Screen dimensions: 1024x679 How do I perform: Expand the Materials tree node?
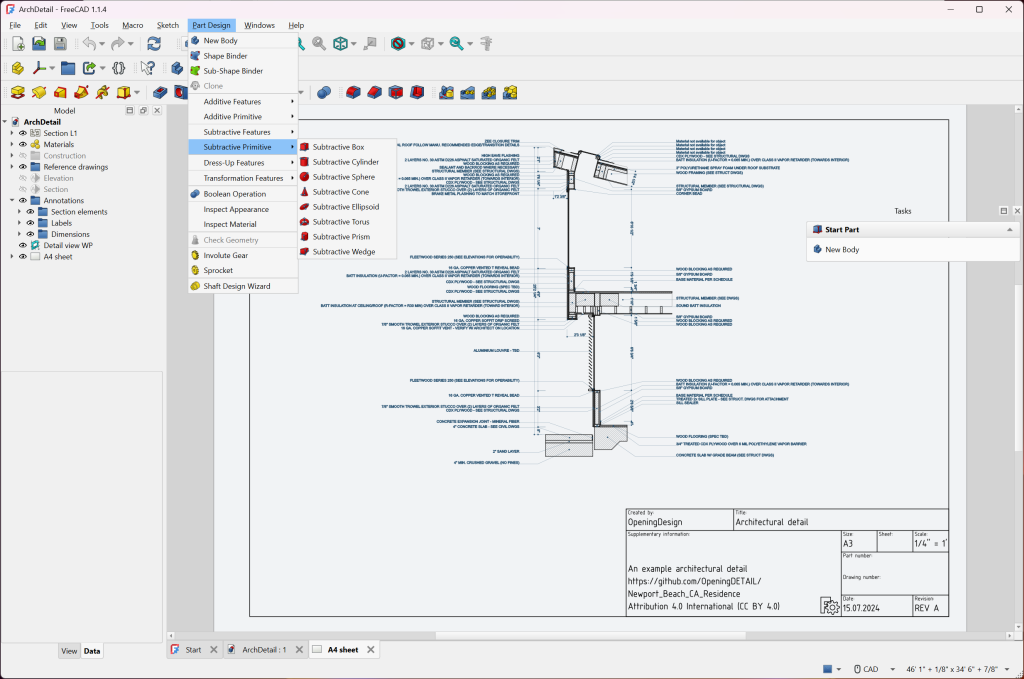[12, 144]
